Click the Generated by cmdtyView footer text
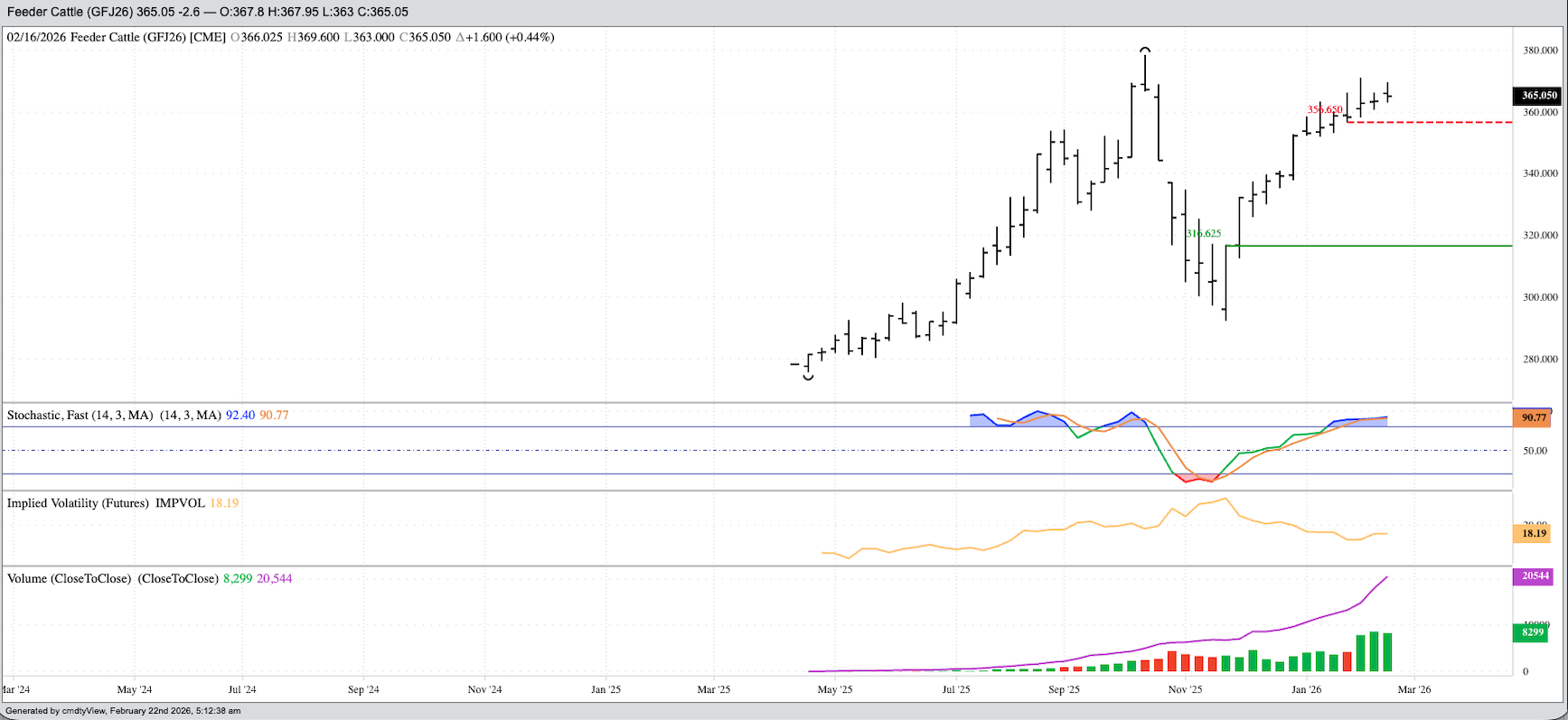The width and height of the screenshot is (1568, 720). click(x=123, y=711)
